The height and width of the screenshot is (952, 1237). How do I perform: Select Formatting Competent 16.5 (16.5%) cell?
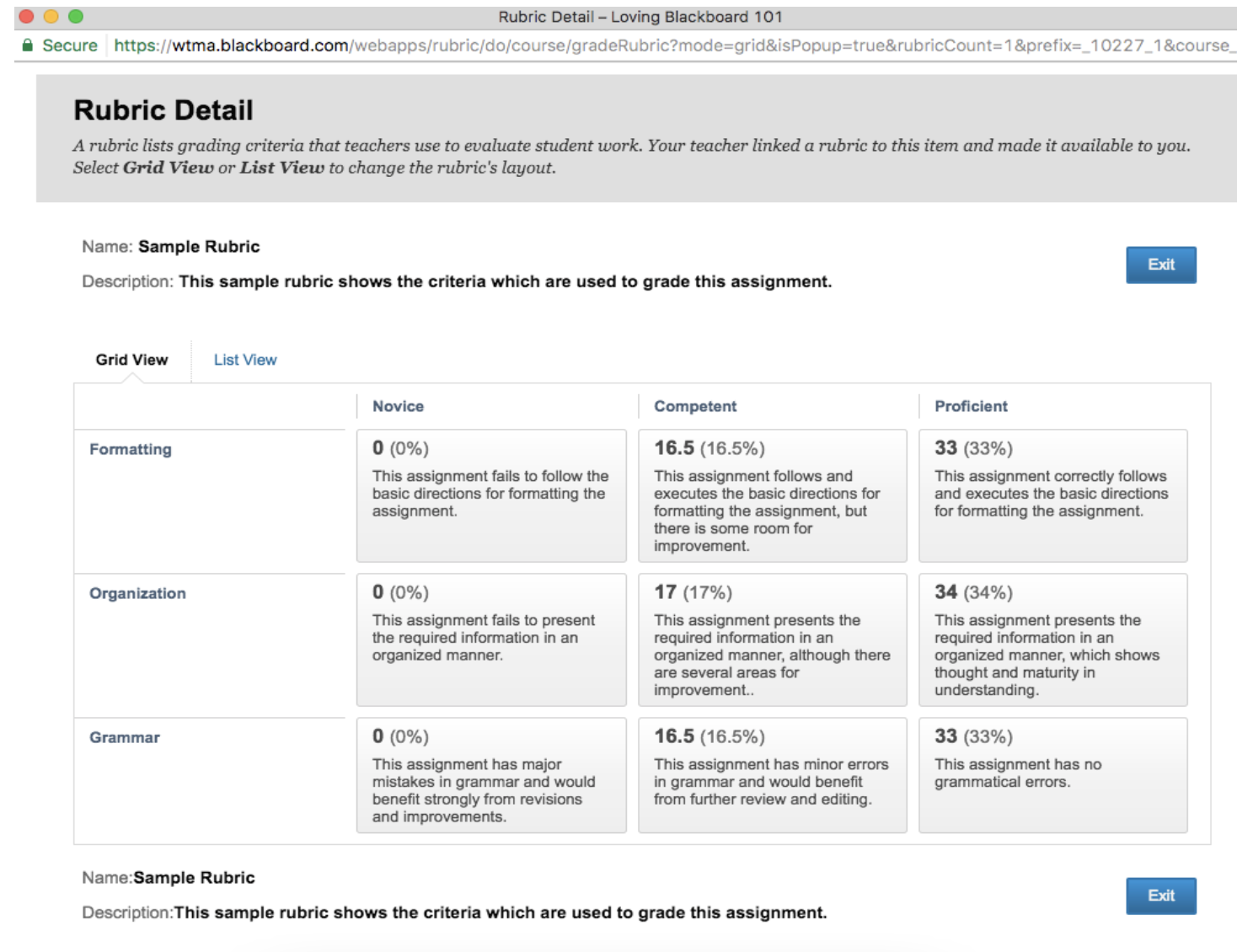[772, 495]
